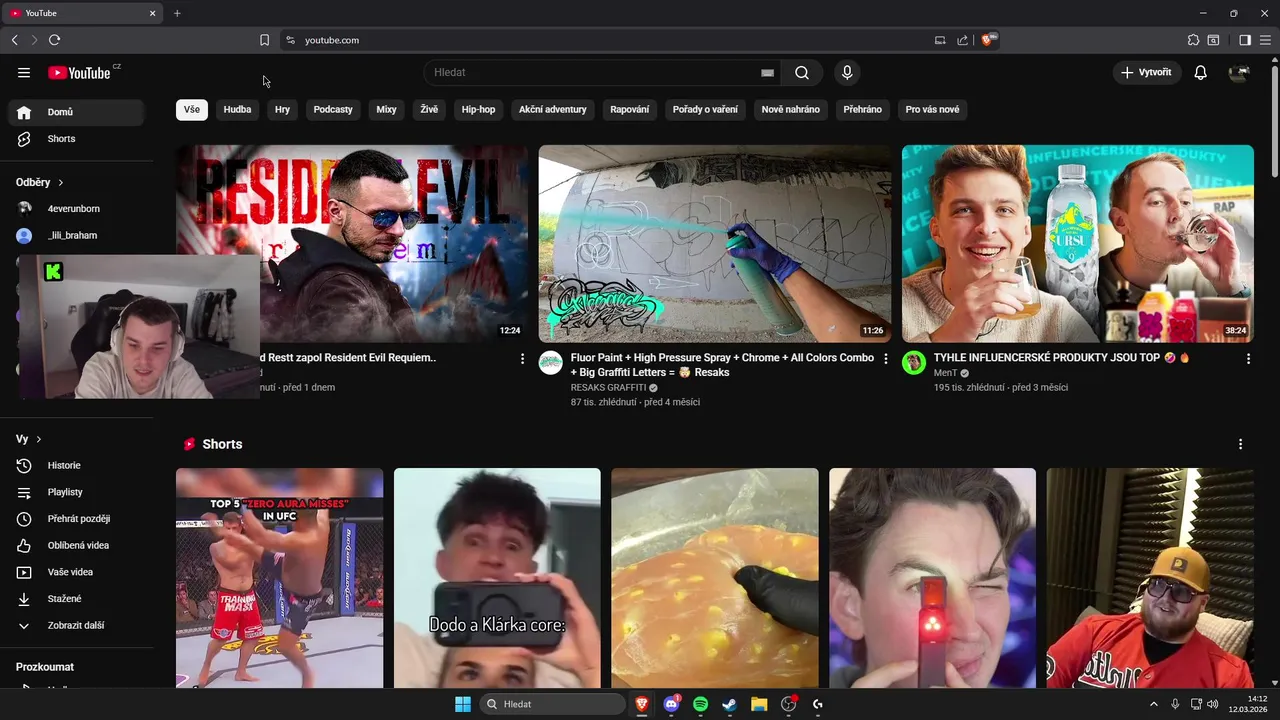Open the notifications bell
Viewport: 1280px width, 720px height.
pos(1201,72)
